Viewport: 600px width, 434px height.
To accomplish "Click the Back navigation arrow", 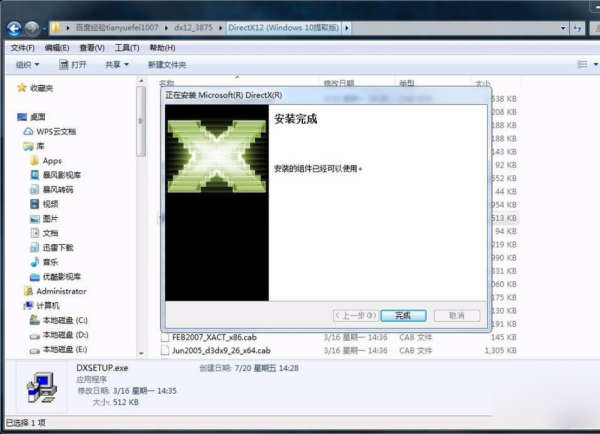I will 14,28.
